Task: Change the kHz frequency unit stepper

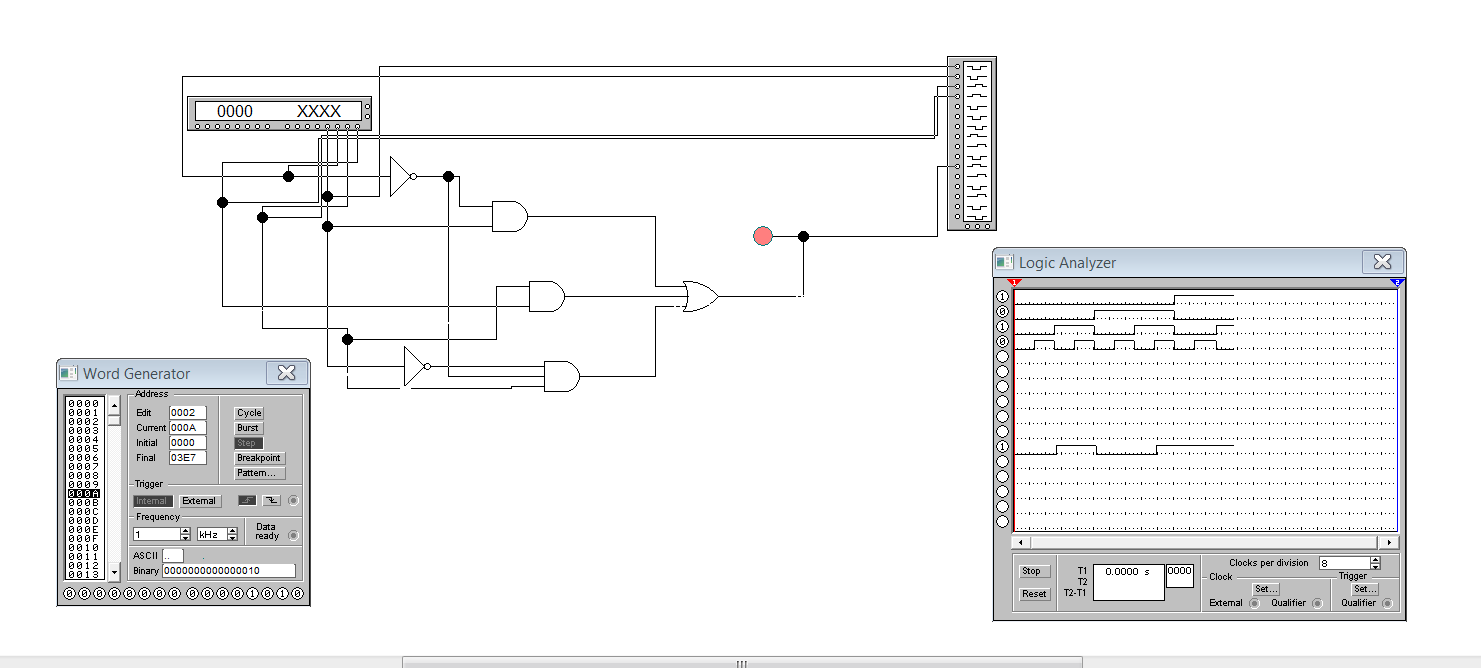Action: [233, 534]
